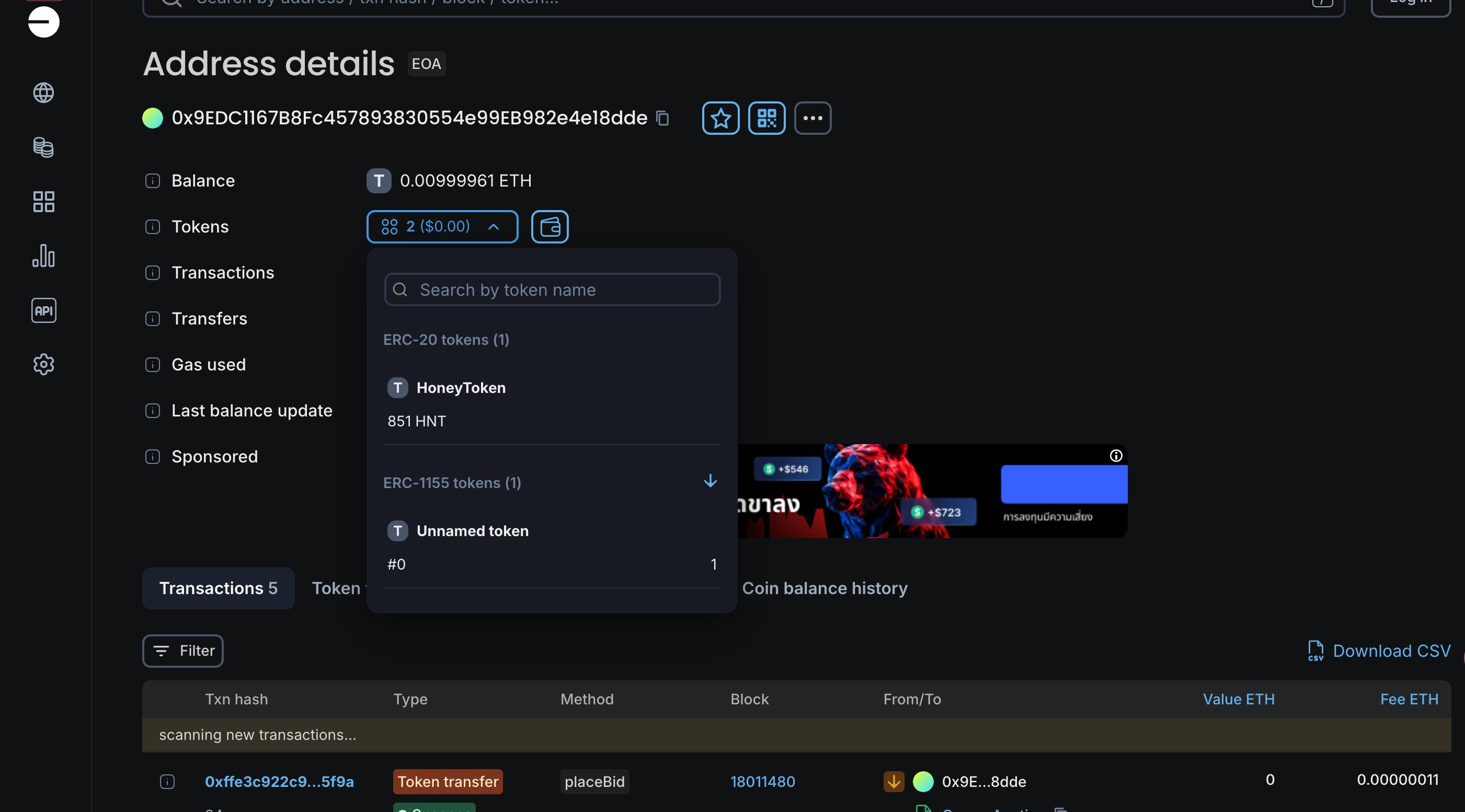
Task: Click the more options (ellipsis) icon
Action: tap(812, 117)
